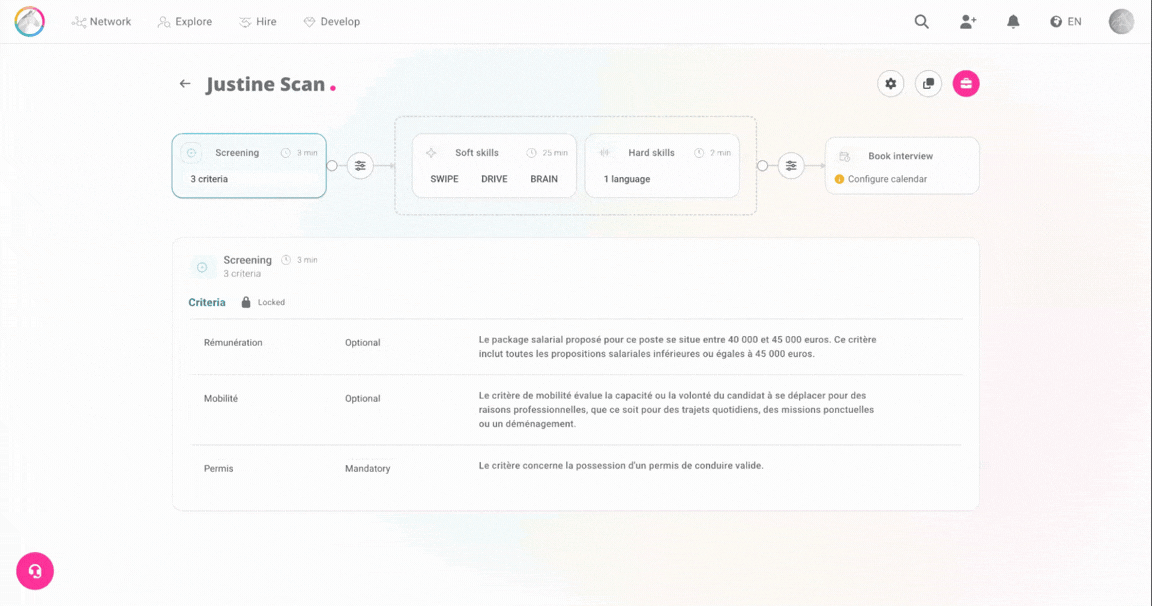This screenshot has height=606, width=1152.
Task: Open the notifications bell
Action: pyautogui.click(x=1013, y=22)
